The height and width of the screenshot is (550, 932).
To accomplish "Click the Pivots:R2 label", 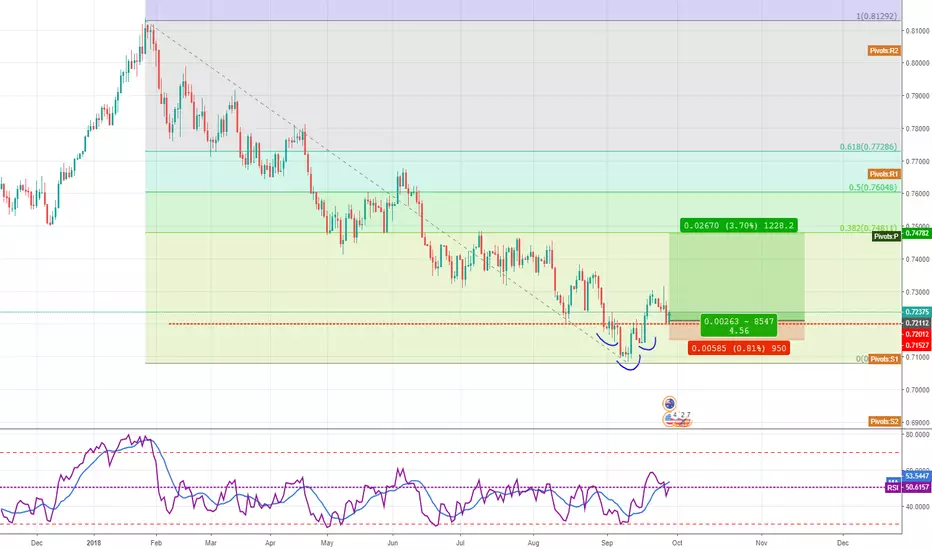I will pyautogui.click(x=884, y=51).
